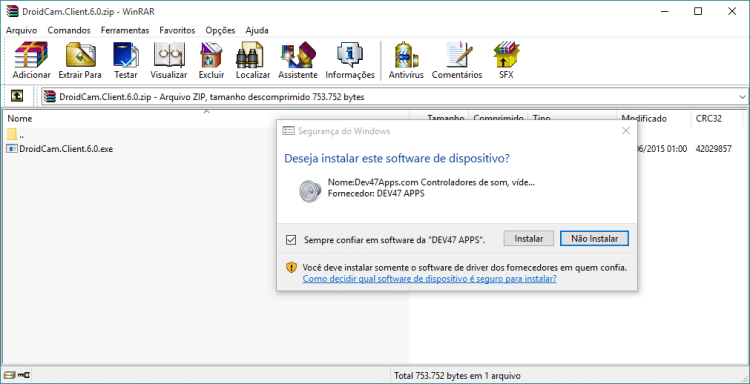The image size is (750, 384).
Task: Open the Ajuda menu
Action: pos(257,30)
